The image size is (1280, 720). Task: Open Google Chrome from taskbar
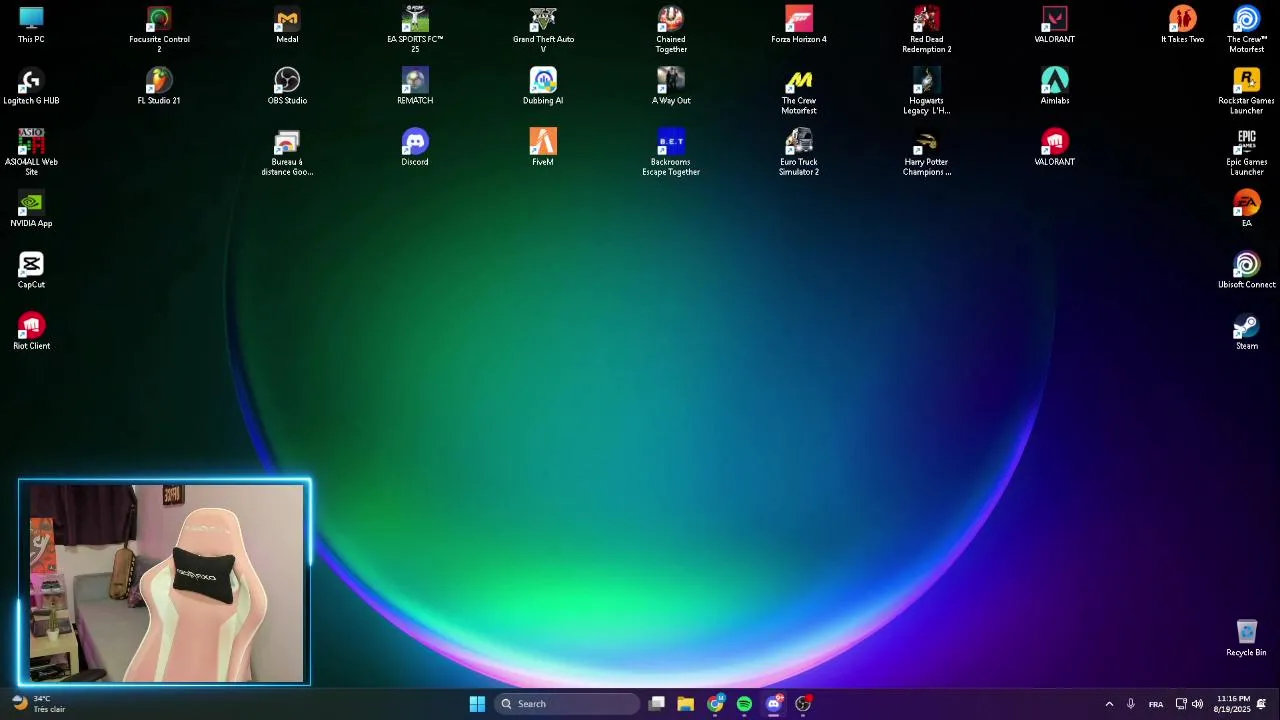pos(715,704)
